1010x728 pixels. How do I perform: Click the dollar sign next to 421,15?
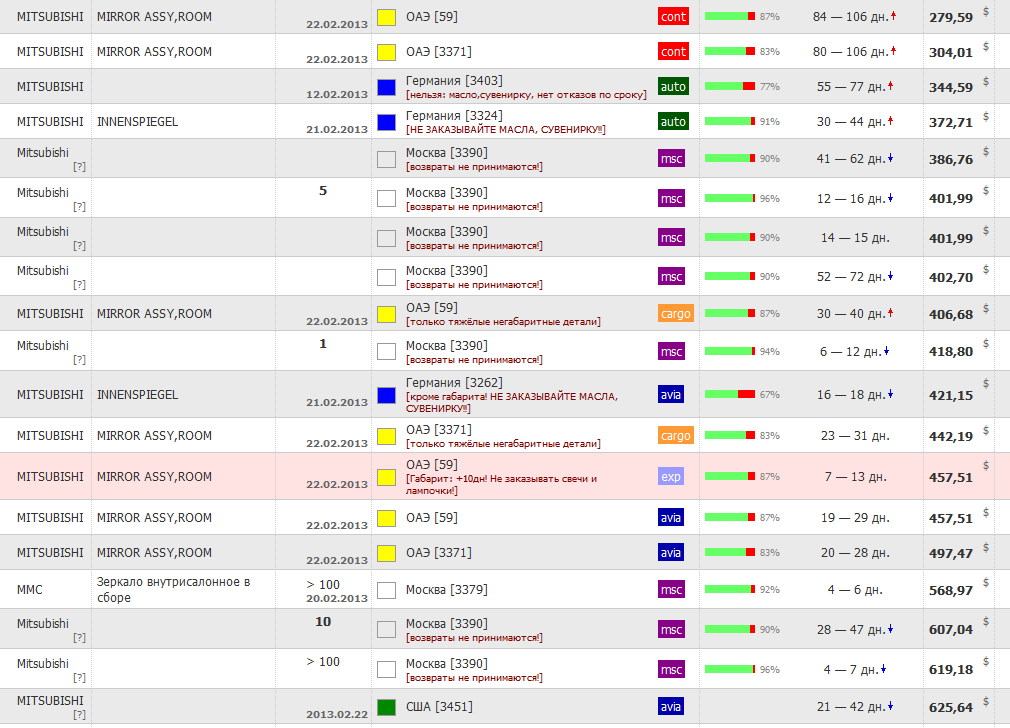(986, 383)
